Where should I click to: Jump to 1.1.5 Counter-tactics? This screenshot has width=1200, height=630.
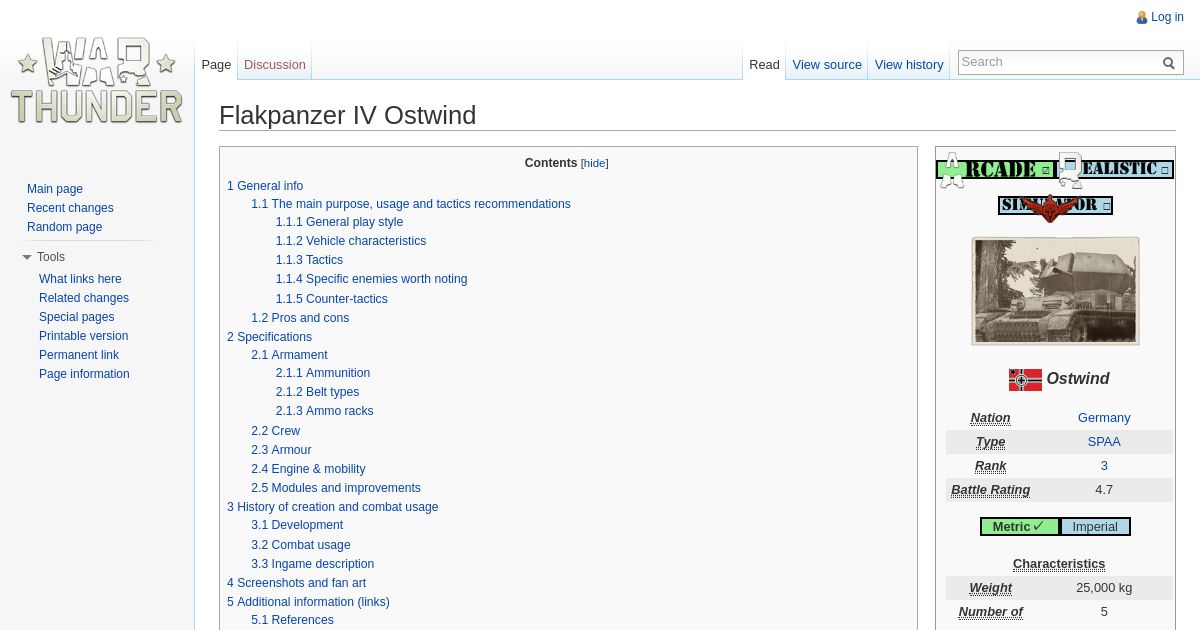[x=332, y=299]
